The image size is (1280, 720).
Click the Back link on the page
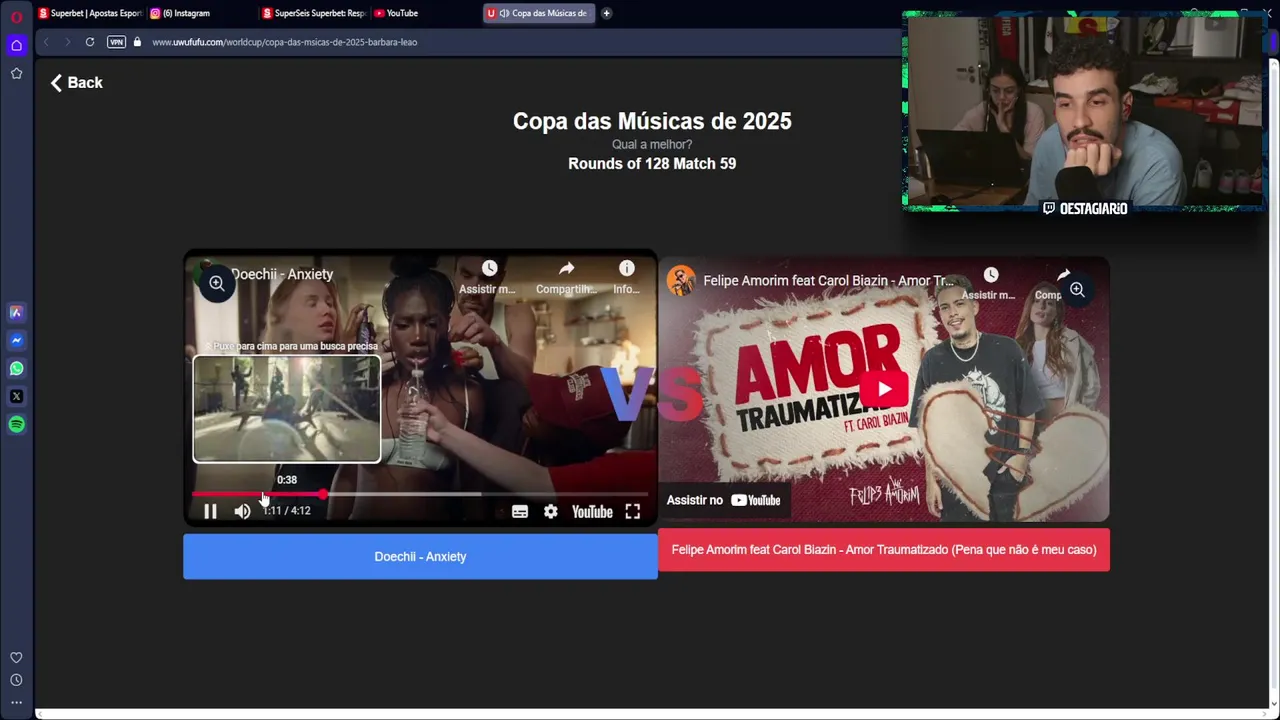(77, 83)
